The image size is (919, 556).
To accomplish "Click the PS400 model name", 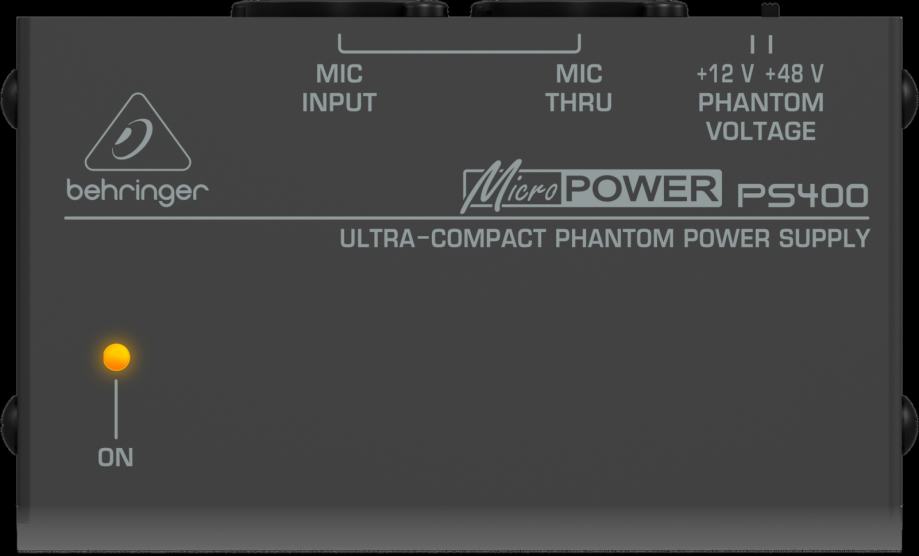I will click(x=802, y=196).
